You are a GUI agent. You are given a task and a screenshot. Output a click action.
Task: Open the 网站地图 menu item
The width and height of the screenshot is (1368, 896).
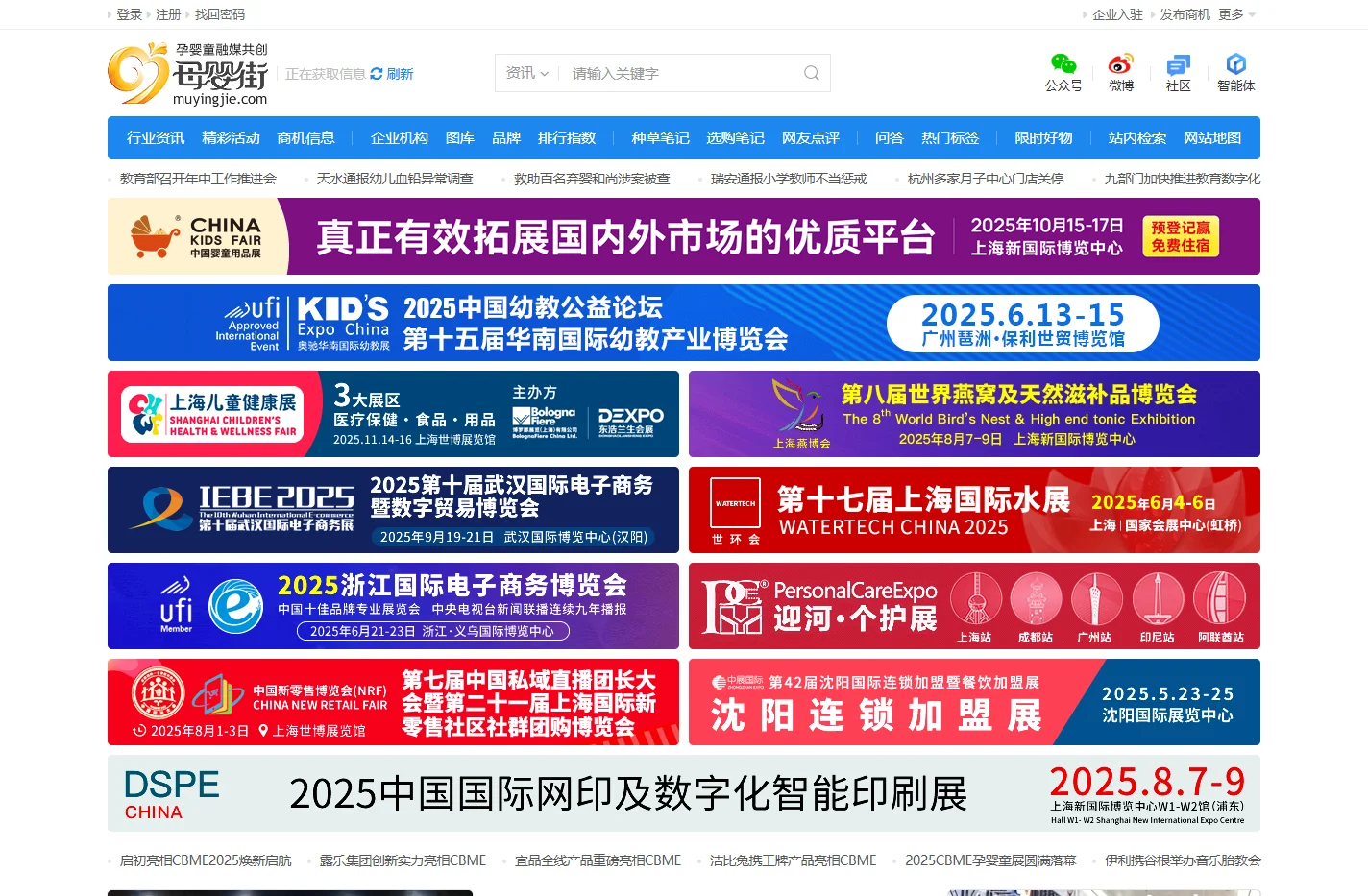pos(1212,137)
